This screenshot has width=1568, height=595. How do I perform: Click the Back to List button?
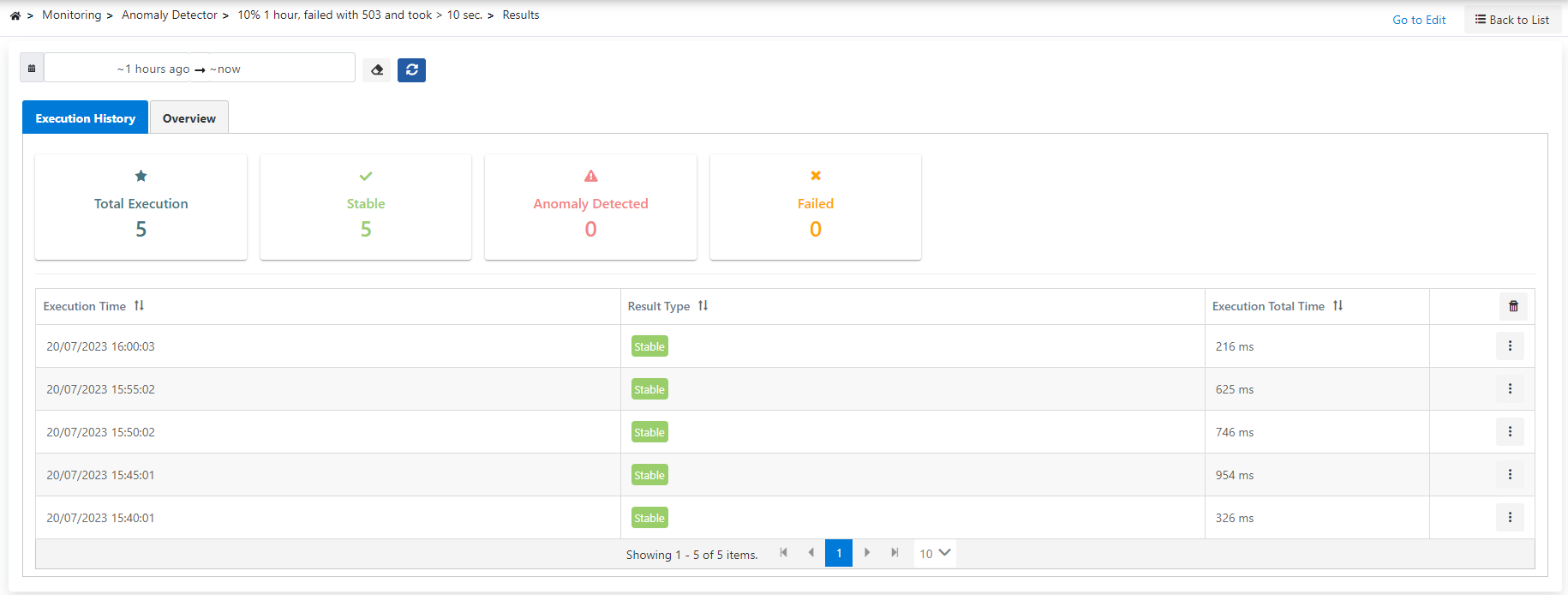point(1512,20)
